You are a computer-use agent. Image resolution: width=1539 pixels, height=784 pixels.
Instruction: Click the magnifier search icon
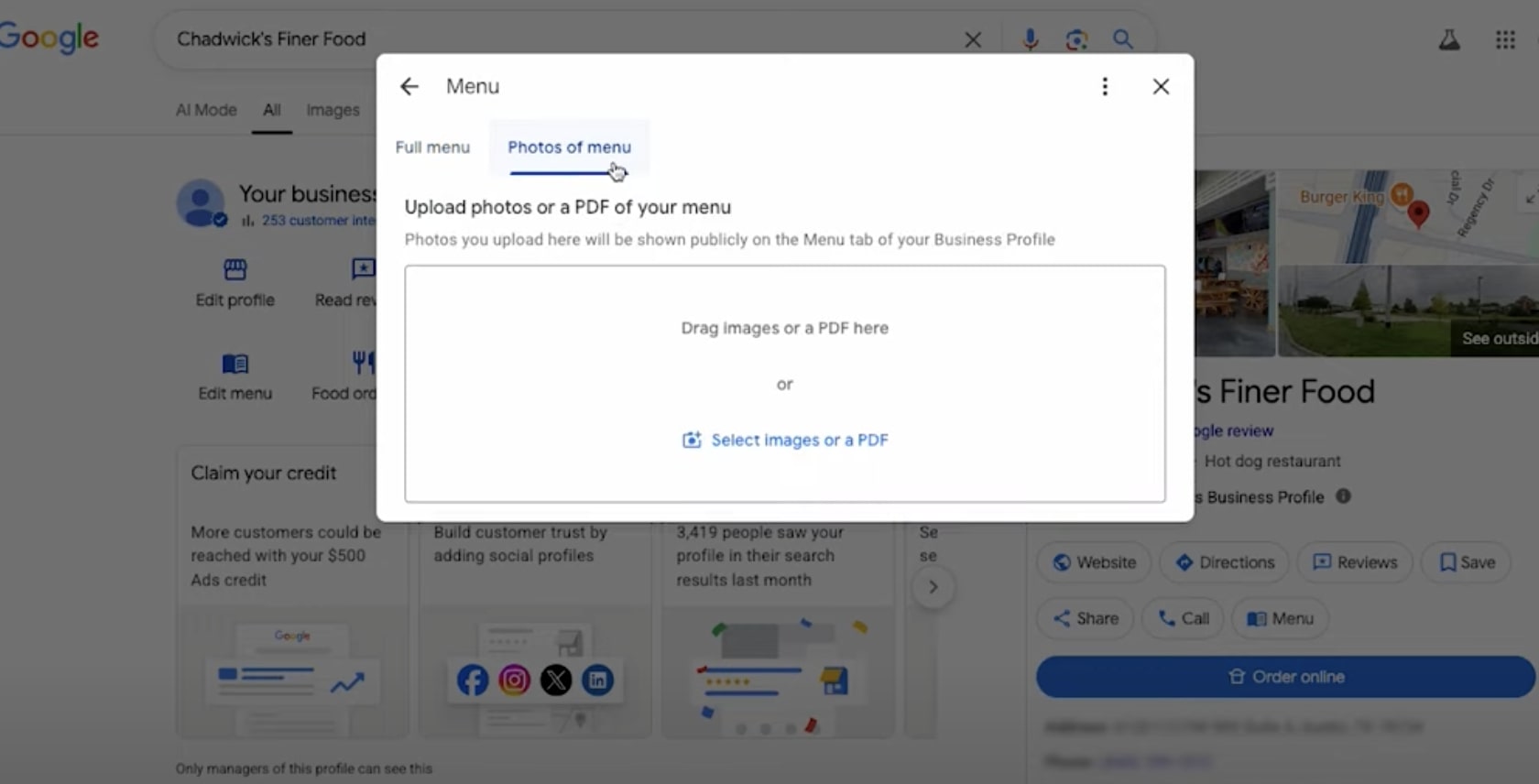[1123, 39]
